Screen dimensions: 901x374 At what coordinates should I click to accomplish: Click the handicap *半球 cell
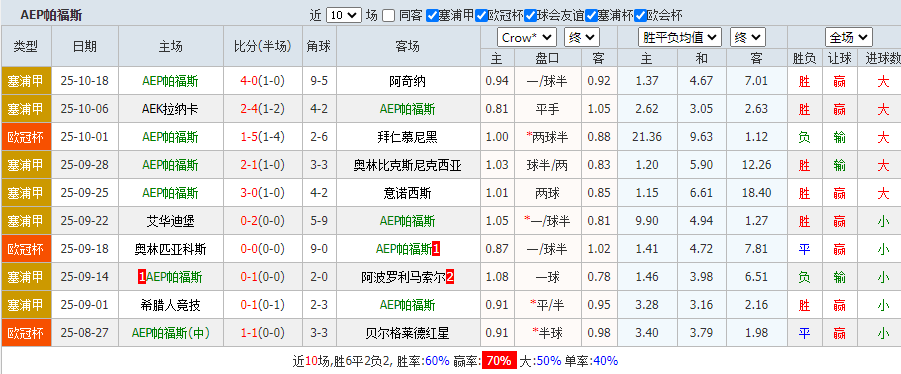[547, 333]
